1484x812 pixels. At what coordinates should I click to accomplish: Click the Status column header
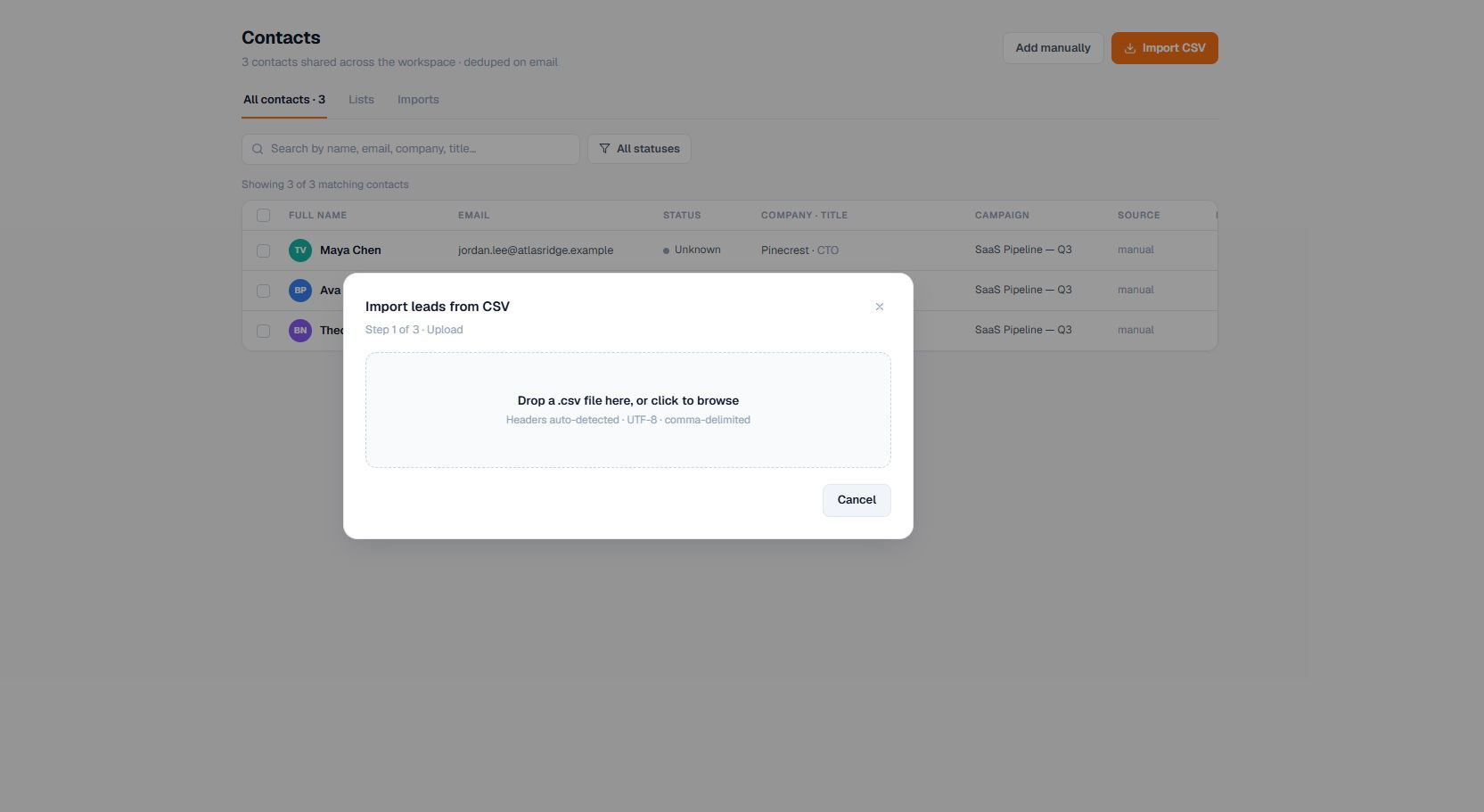point(682,215)
